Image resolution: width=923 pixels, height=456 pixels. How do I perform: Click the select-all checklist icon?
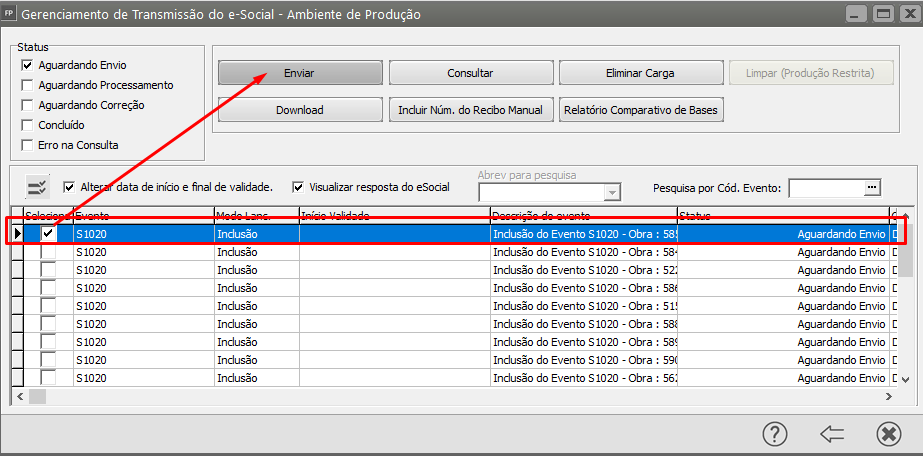(x=38, y=187)
